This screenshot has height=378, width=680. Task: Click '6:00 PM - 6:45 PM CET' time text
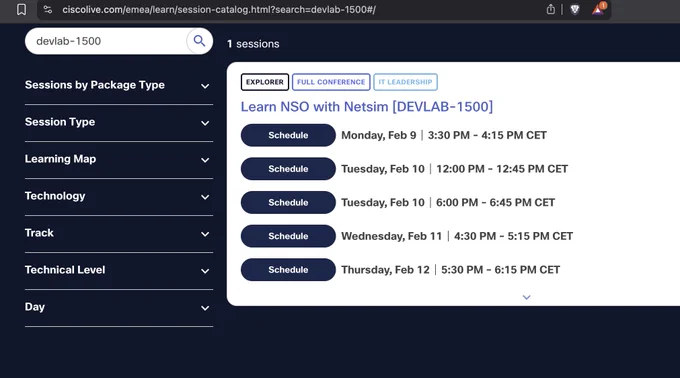(x=495, y=202)
